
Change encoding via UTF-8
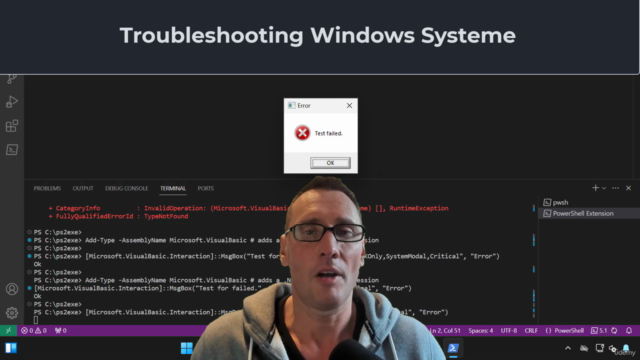[509, 331]
